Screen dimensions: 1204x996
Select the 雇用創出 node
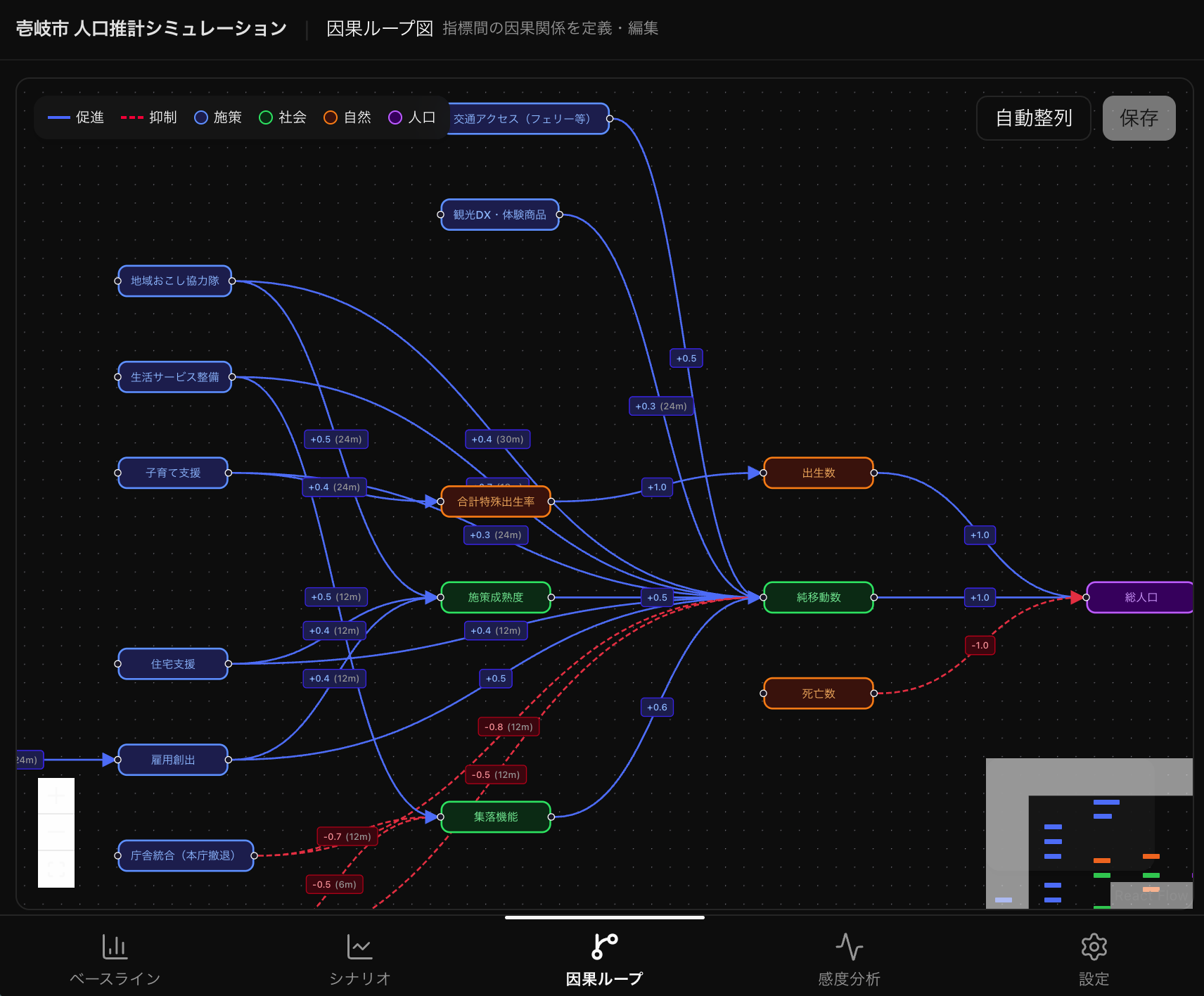173,760
